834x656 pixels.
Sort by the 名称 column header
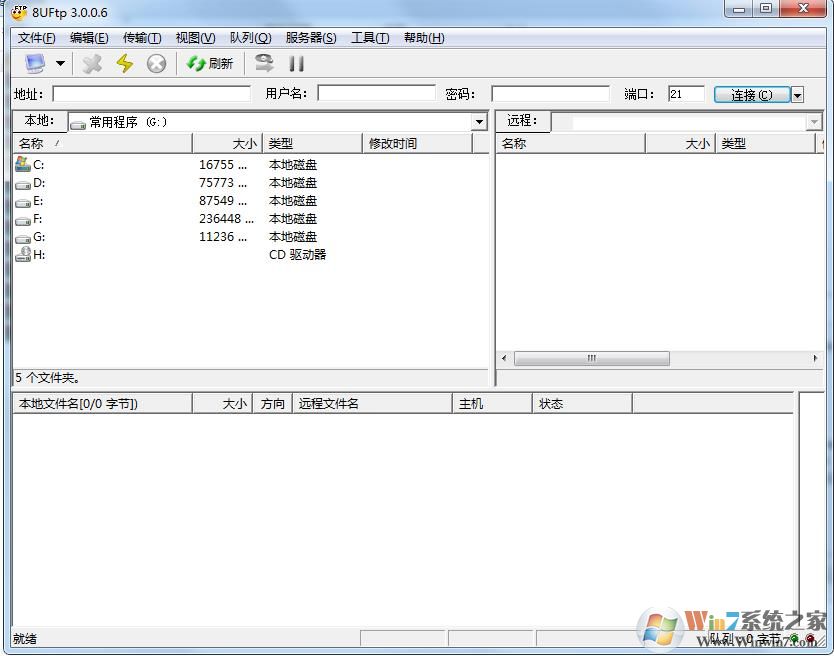32,142
